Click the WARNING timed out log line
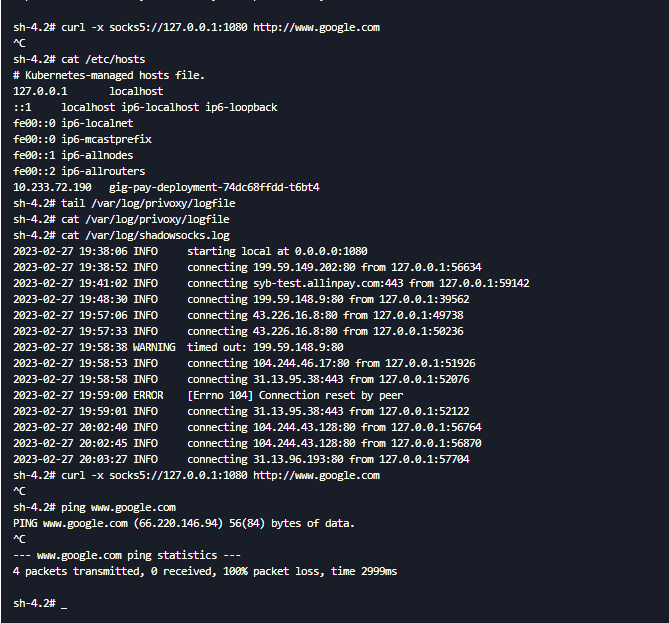This screenshot has width=669, height=623. [x=178, y=347]
